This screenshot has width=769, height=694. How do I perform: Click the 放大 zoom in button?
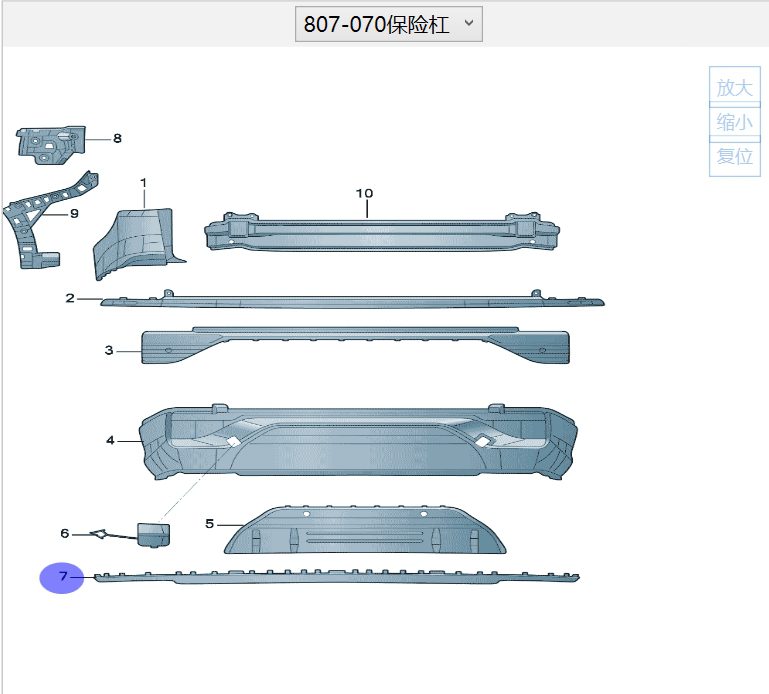pos(734,87)
